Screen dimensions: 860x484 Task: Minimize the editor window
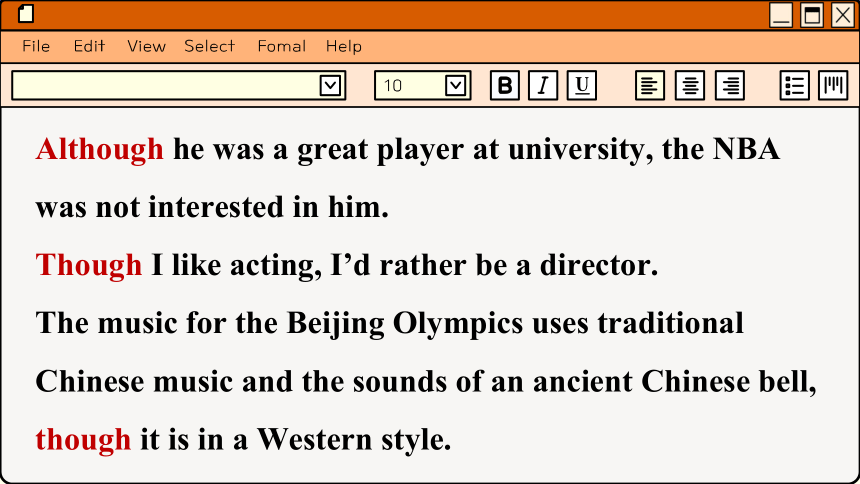pos(781,15)
